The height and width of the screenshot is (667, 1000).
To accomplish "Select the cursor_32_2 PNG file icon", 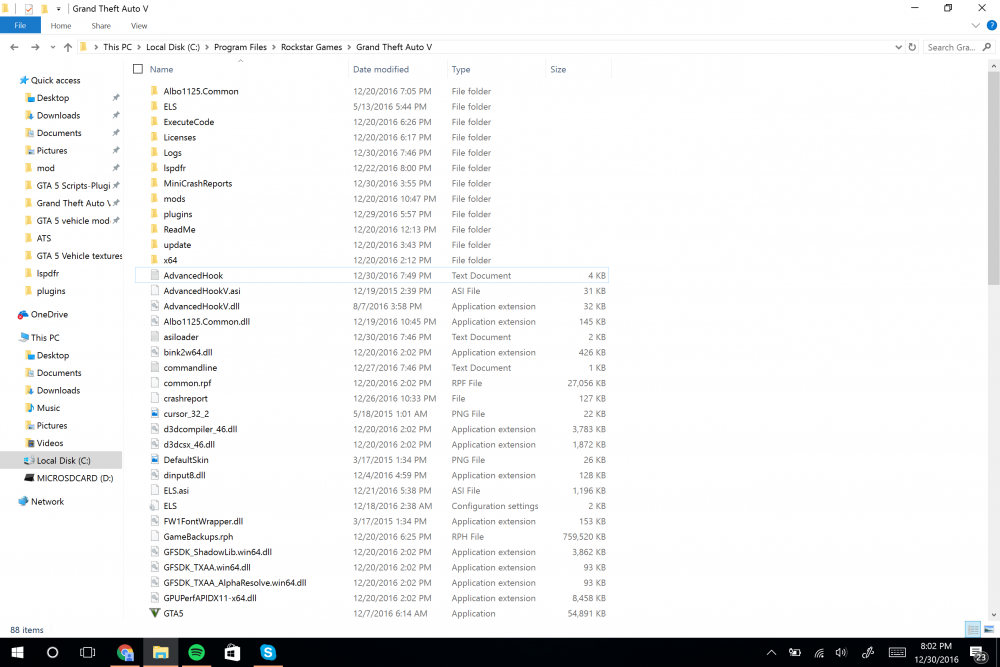I will (154, 414).
